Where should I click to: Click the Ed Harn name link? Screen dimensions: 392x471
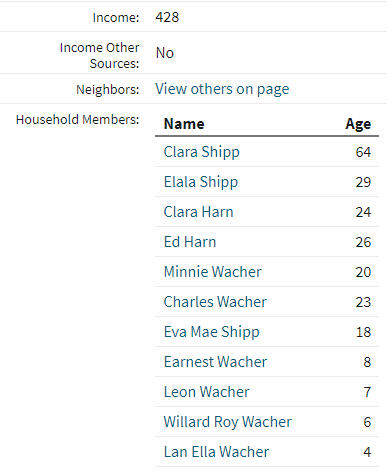click(x=190, y=242)
